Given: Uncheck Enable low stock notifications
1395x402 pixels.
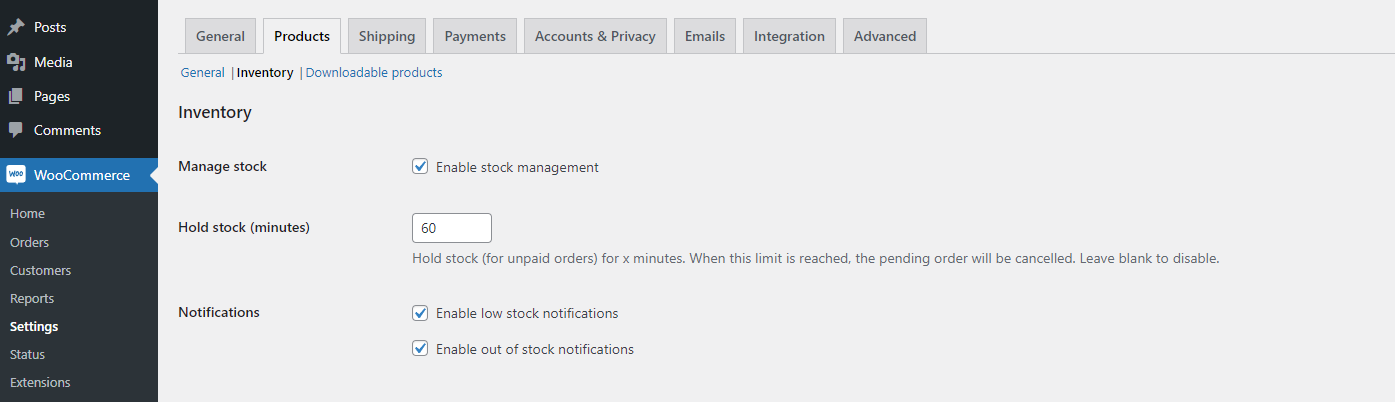Looking at the screenshot, I should pyautogui.click(x=420, y=313).
